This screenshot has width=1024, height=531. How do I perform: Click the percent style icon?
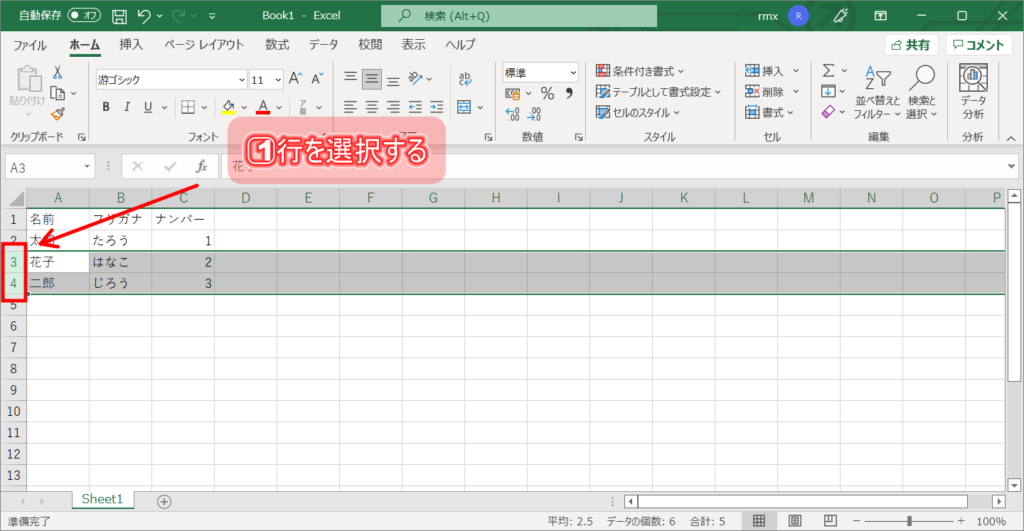tap(547, 93)
